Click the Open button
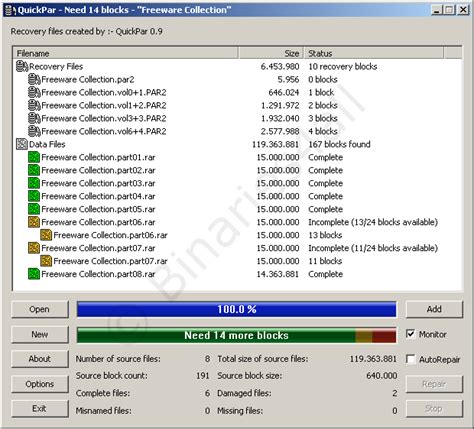This screenshot has height=429, width=474. click(40, 309)
